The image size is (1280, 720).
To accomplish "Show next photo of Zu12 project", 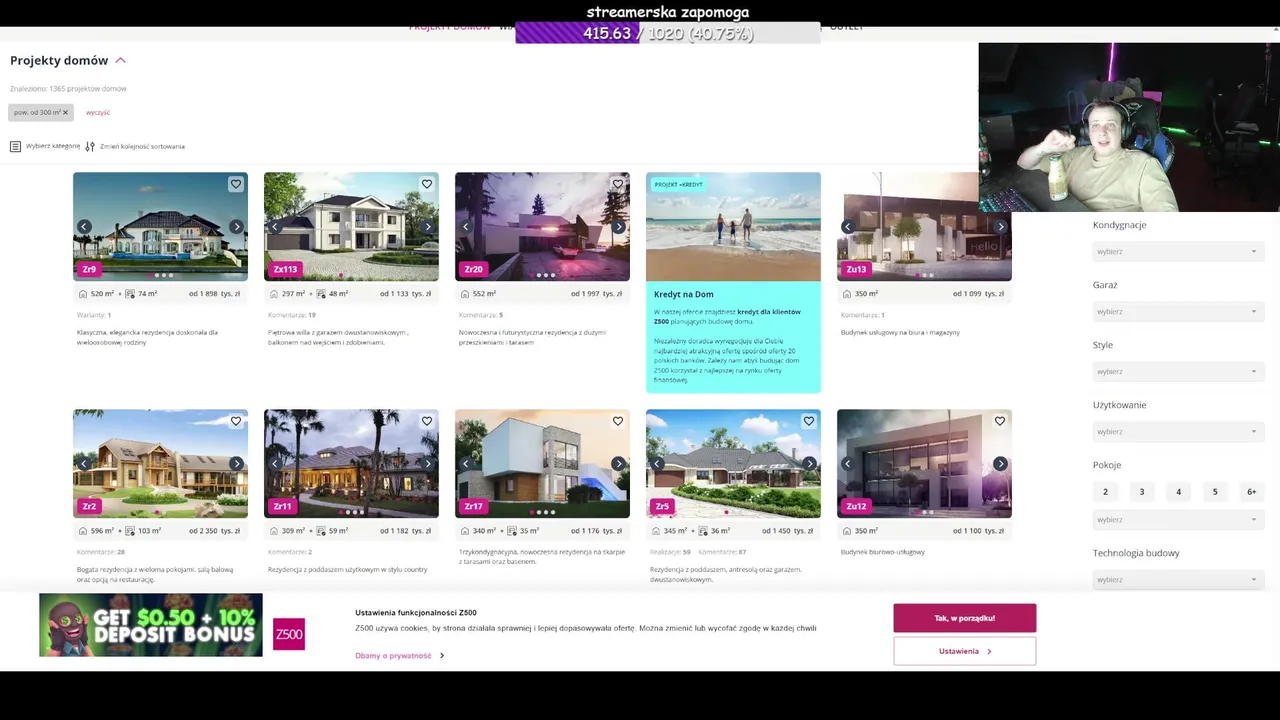I will coord(1001,464).
